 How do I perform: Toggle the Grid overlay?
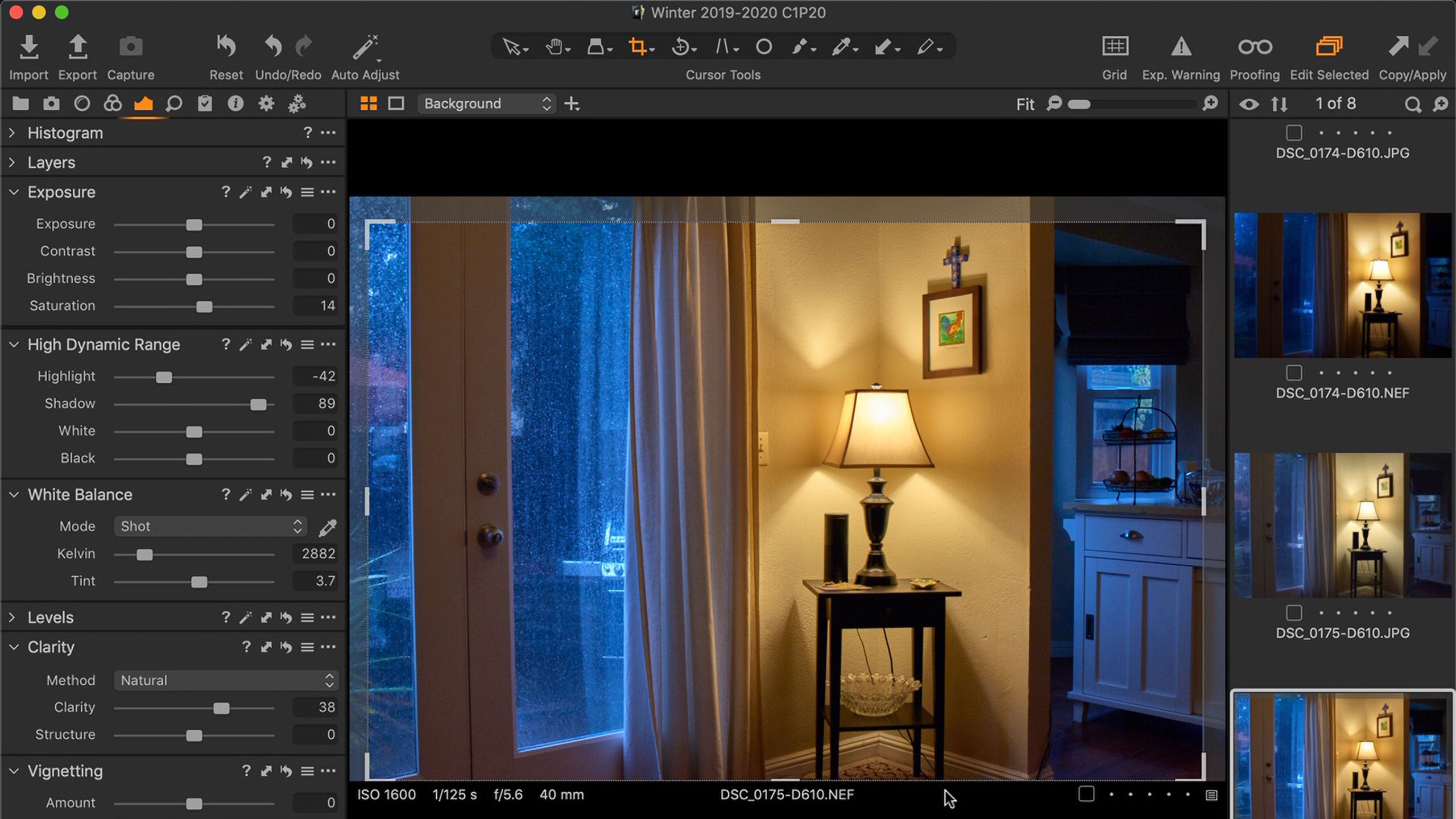coord(1114,47)
